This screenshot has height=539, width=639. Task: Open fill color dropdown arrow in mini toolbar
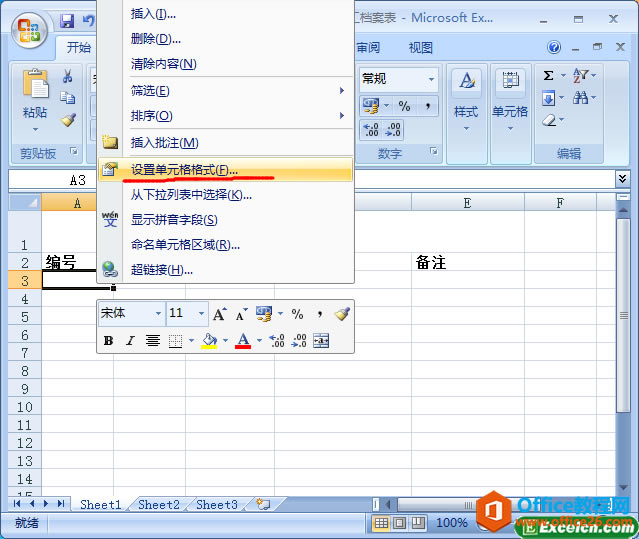(225, 341)
